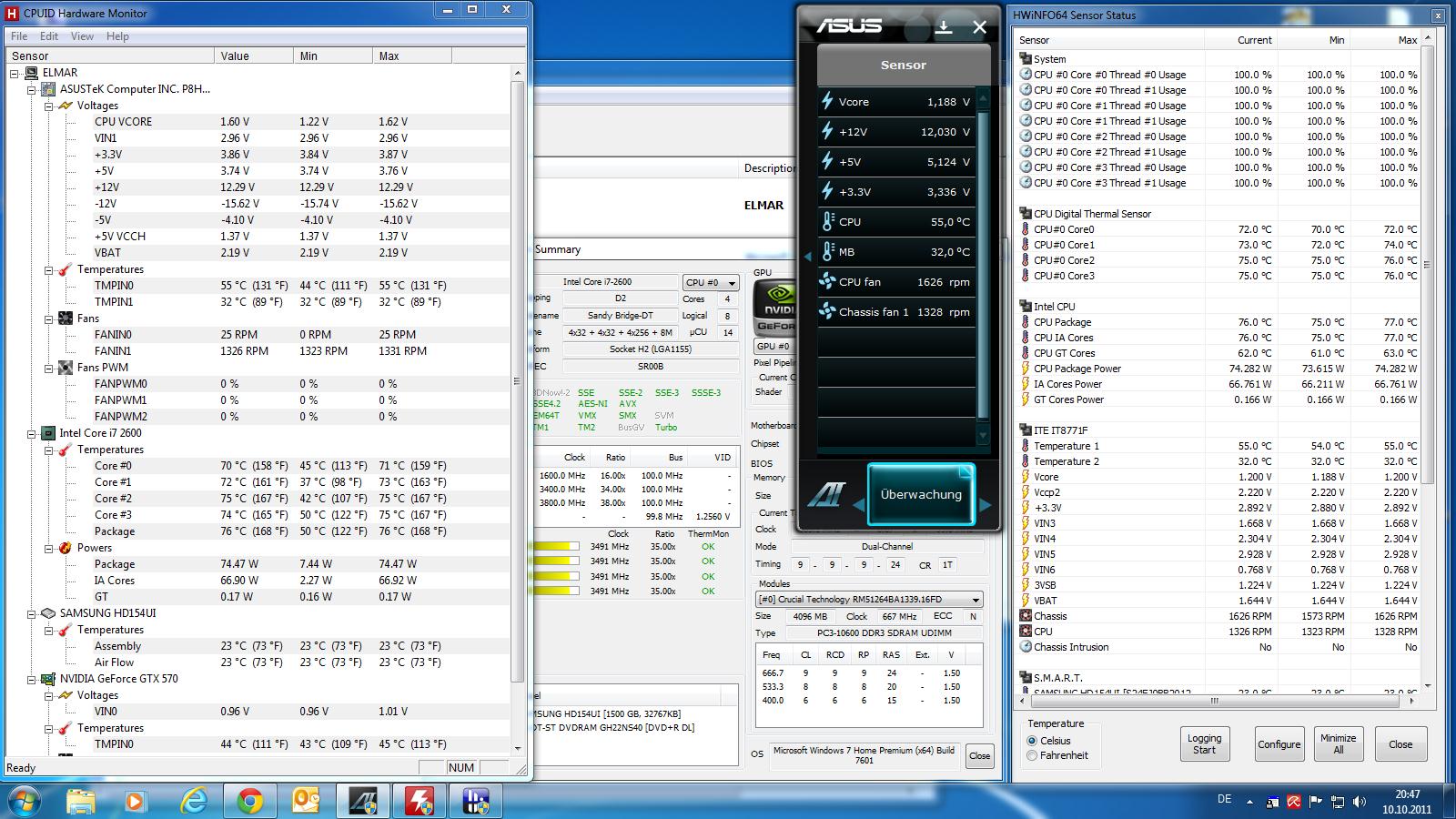Click the Logging Start button
The image size is (1456, 819).
pyautogui.click(x=1204, y=744)
